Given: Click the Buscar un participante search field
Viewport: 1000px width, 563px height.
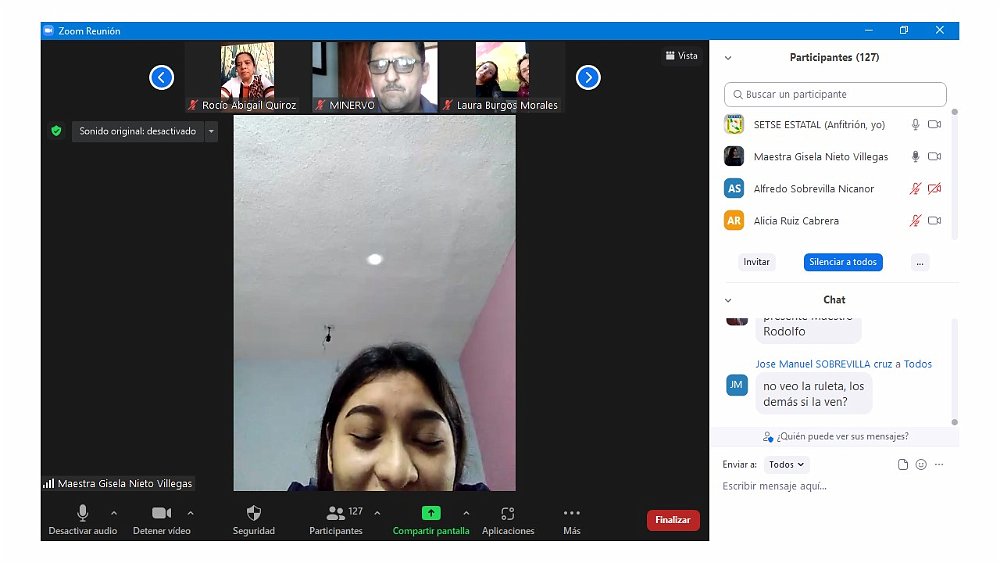Looking at the screenshot, I should click(835, 95).
